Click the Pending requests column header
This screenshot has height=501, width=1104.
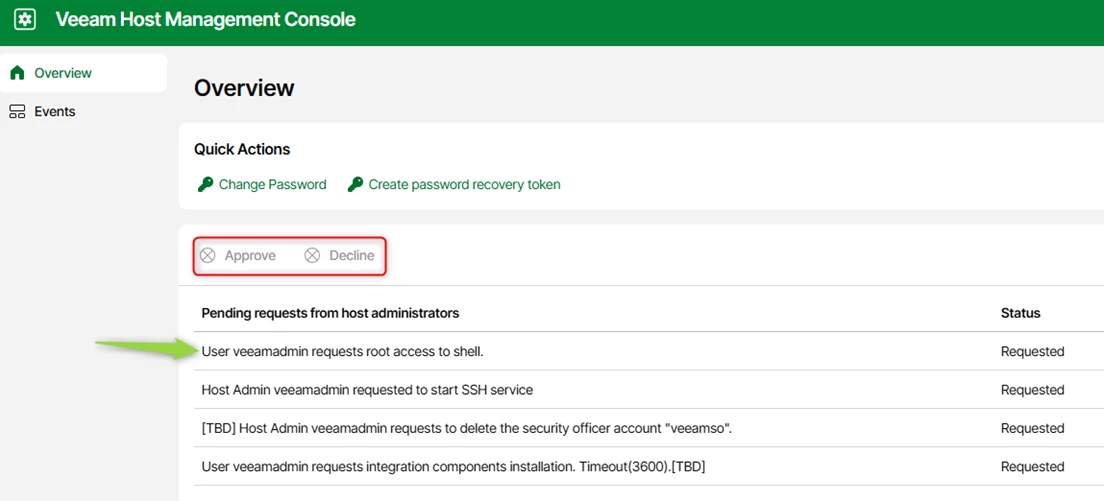[330, 314]
